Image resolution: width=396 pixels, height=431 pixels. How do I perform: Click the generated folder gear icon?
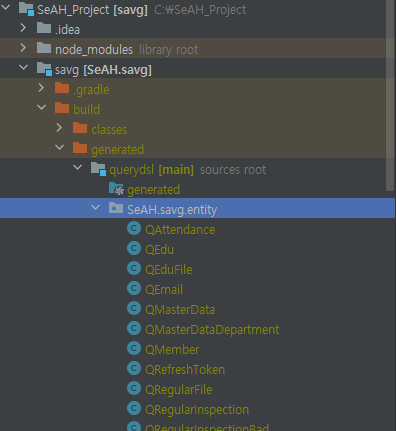pos(116,189)
